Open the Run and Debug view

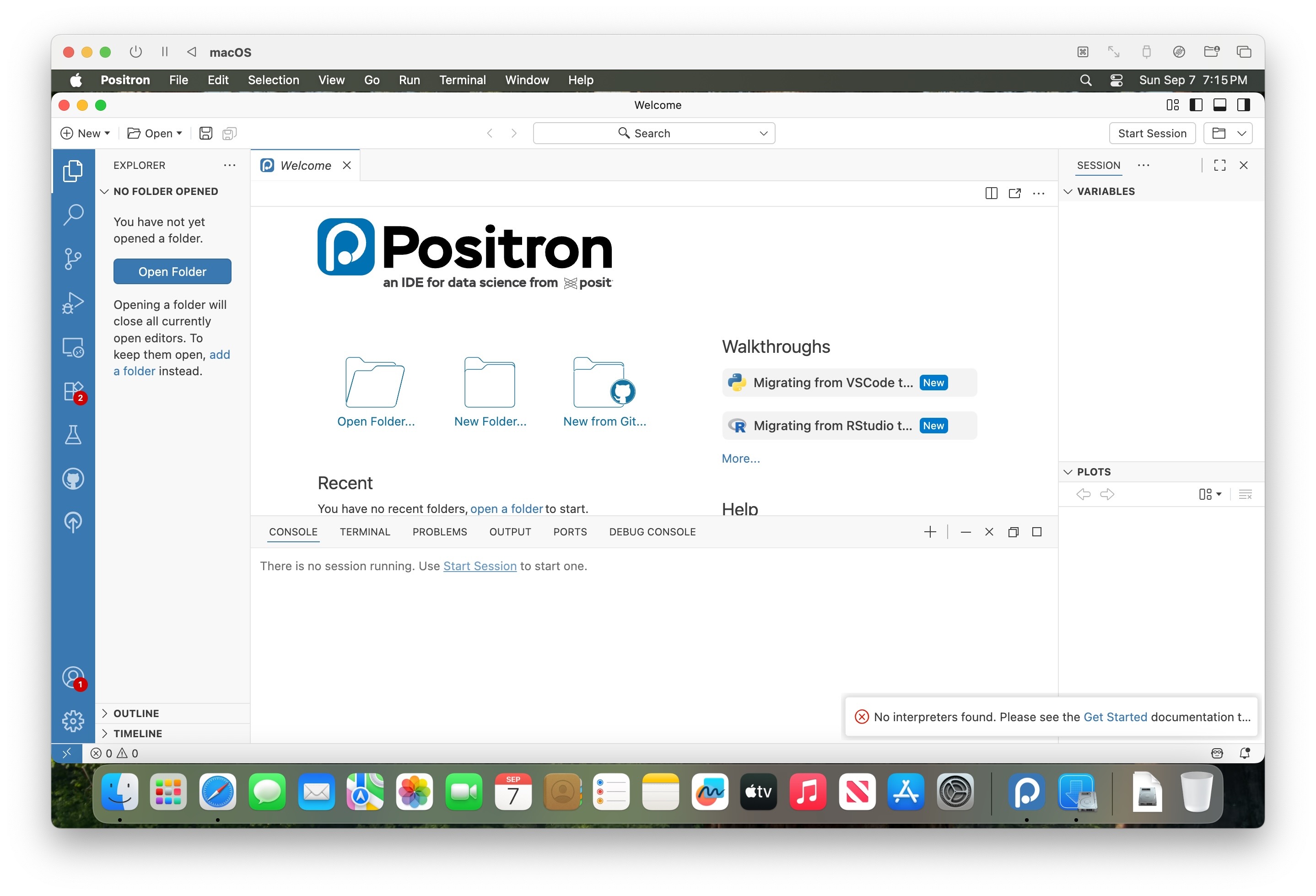(72, 302)
